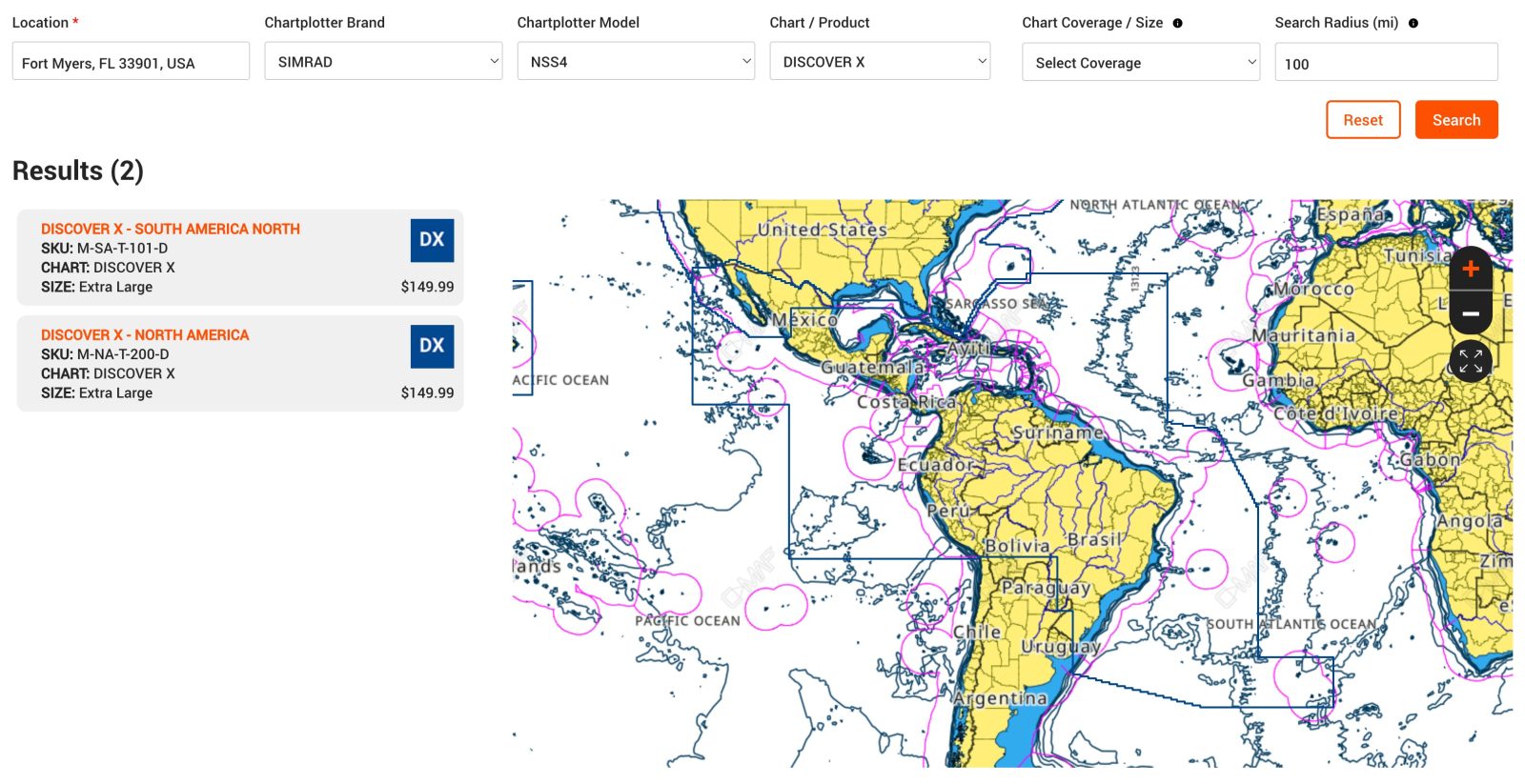Image resolution: width=1525 pixels, height=784 pixels.
Task: Open Discover X - North America link
Action: click(x=145, y=334)
